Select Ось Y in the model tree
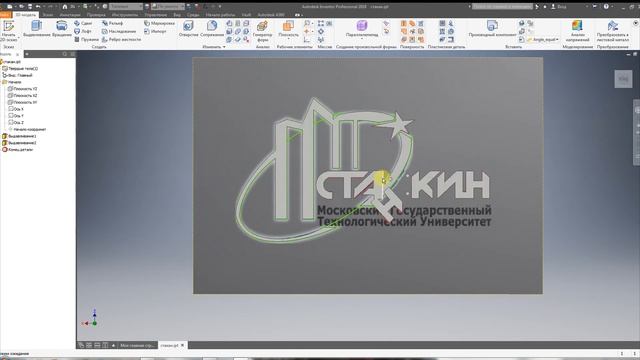 click(16, 116)
